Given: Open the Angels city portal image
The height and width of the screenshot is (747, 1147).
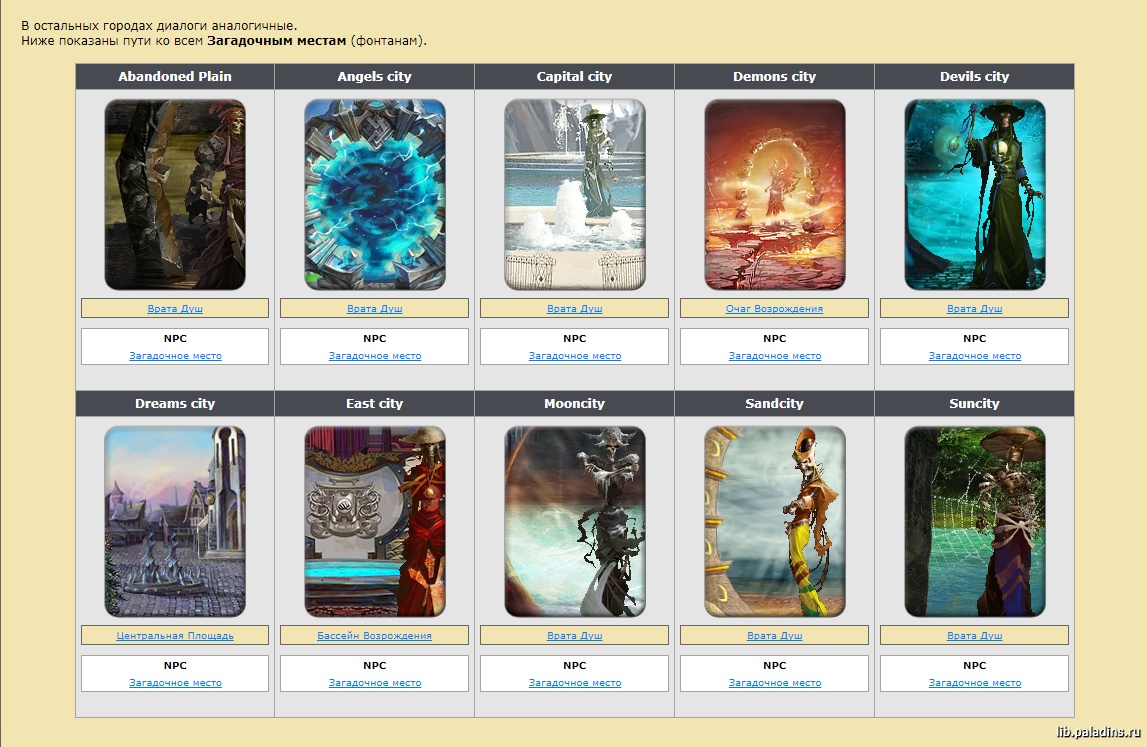Looking at the screenshot, I should pos(375,194).
